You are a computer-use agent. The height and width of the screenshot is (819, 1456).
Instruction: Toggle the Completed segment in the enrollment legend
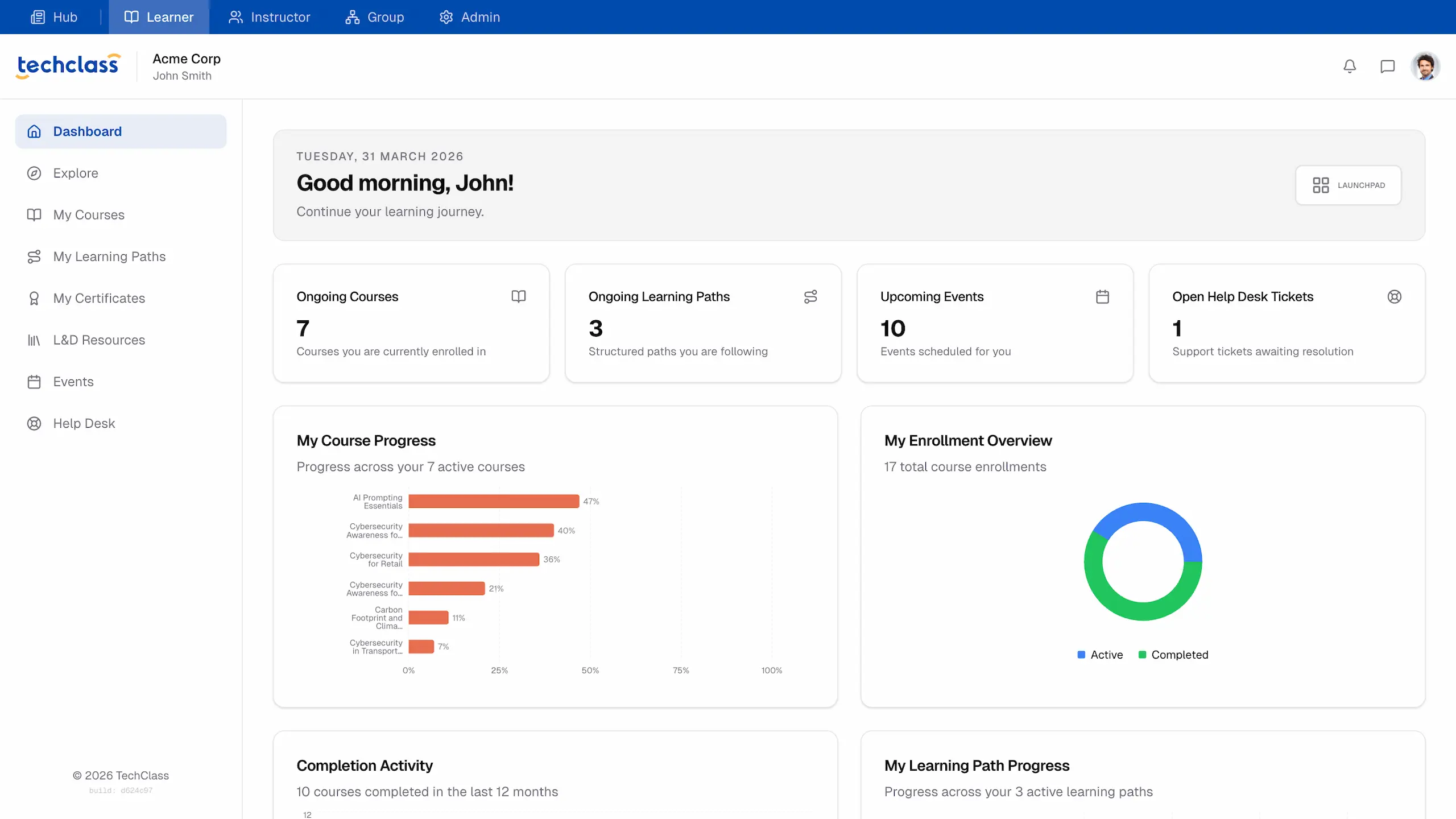[x=1172, y=655]
